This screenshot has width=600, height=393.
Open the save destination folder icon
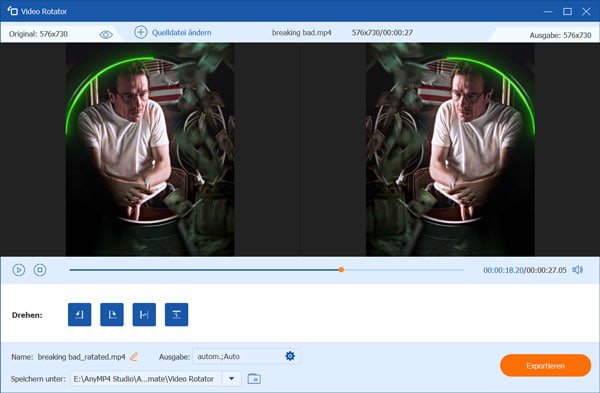coord(254,378)
